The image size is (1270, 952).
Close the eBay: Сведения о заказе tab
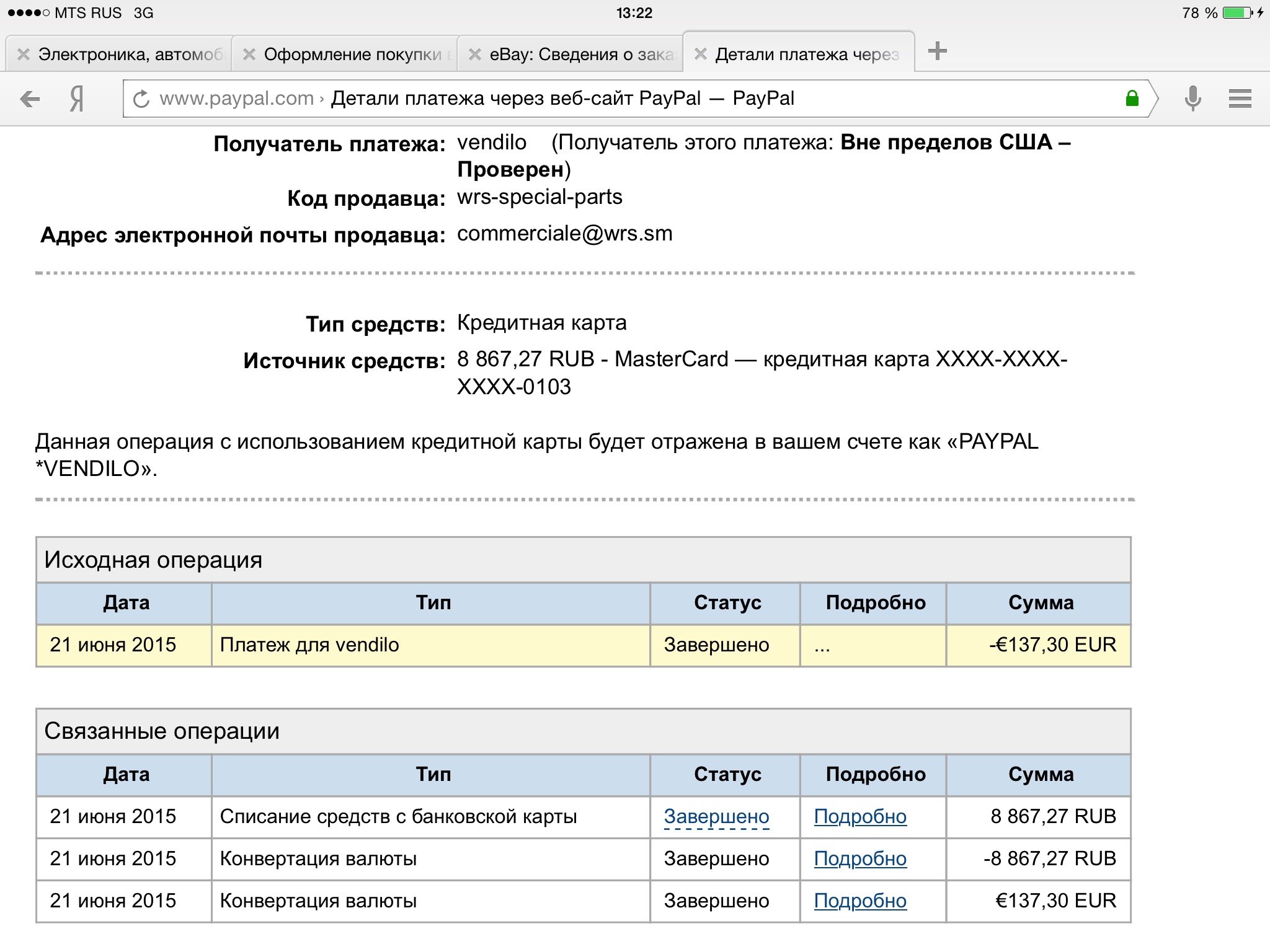[x=475, y=55]
